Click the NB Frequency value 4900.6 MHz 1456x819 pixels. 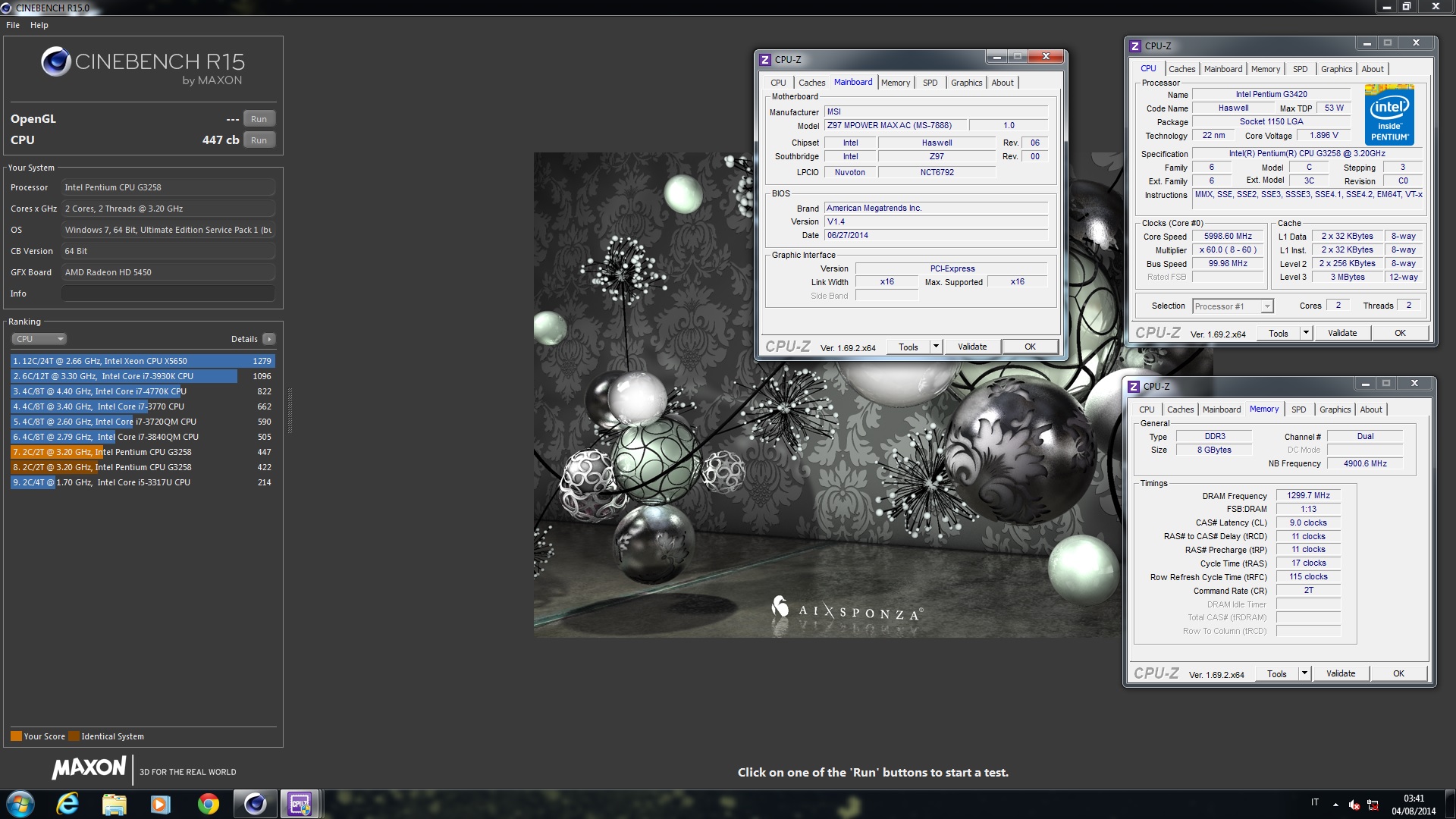(1365, 463)
